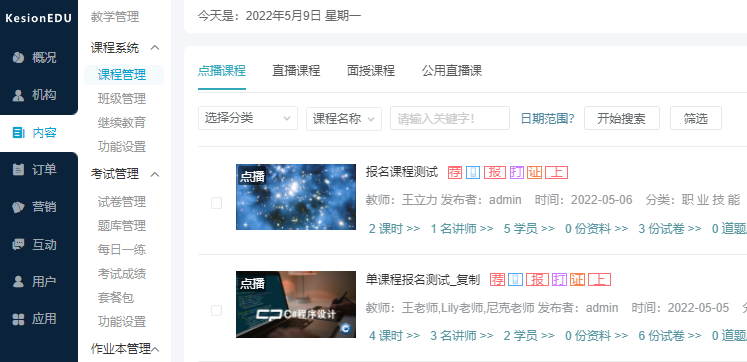Collapse the 作业本管理 menu group
Image resolution: width=747 pixels, height=362 pixels.
pyautogui.click(x=155, y=349)
